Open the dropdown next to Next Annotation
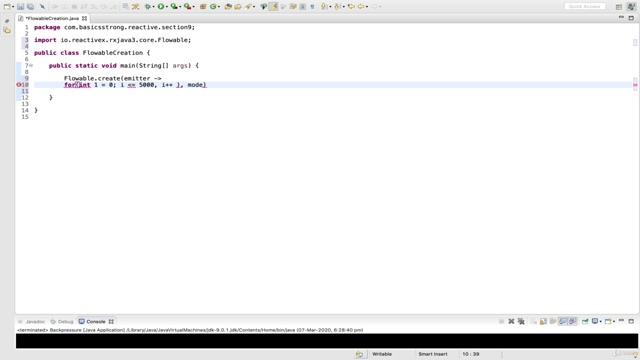The image size is (640, 360). click(x=330, y=7)
